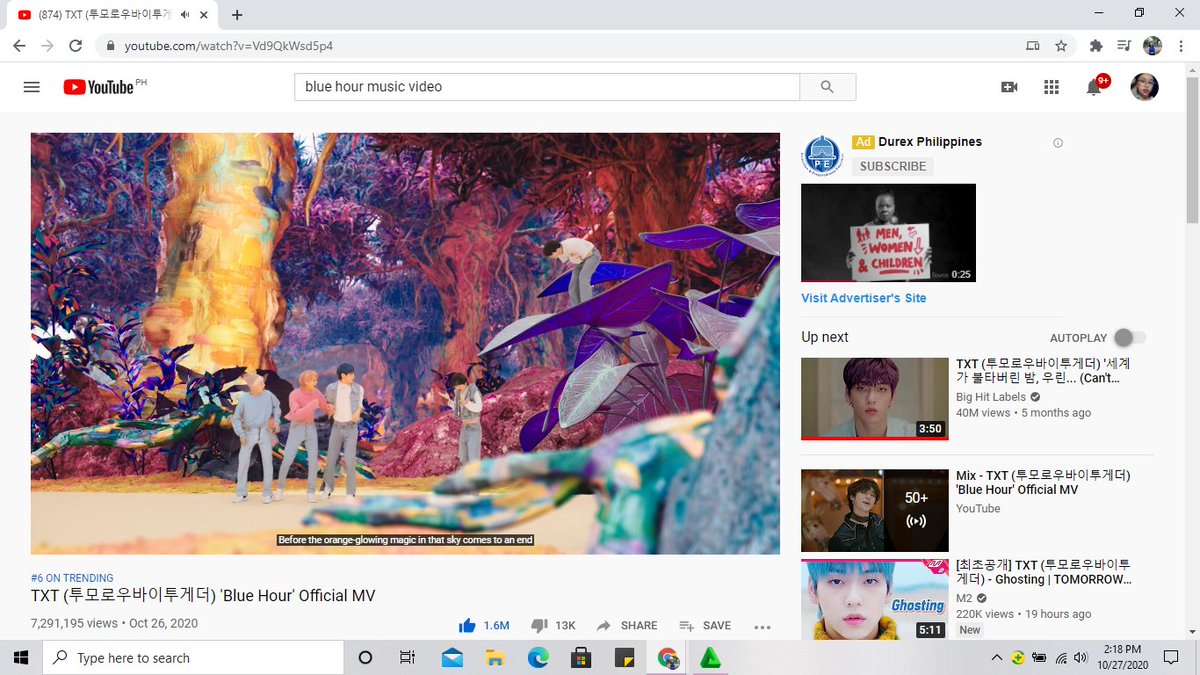Image resolution: width=1200 pixels, height=675 pixels.
Task: Open the Windows Start menu
Action: pyautogui.click(x=21, y=658)
